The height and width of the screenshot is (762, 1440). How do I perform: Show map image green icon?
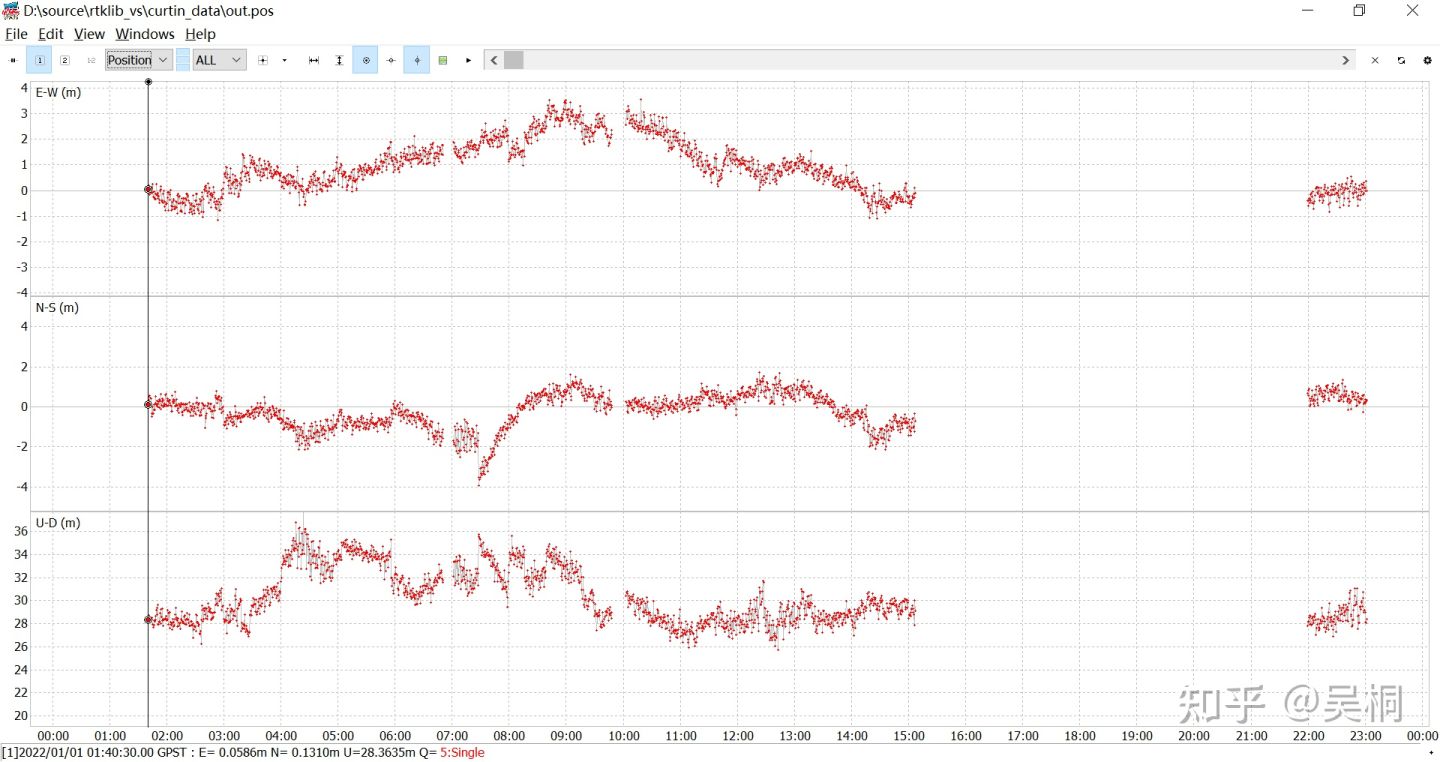(443, 60)
